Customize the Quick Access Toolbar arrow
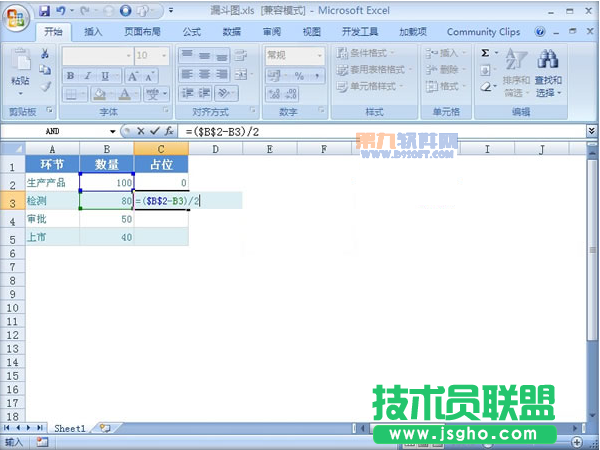Image resolution: width=600 pixels, height=450 pixels. (171, 11)
